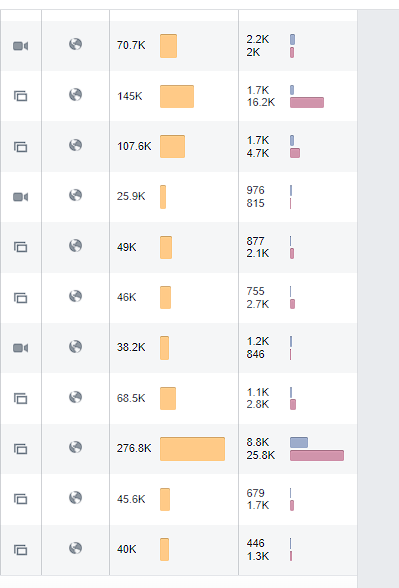This screenshot has width=399, height=588.
Task: Click the video icon in the 70.7K row
Action: 21,46
